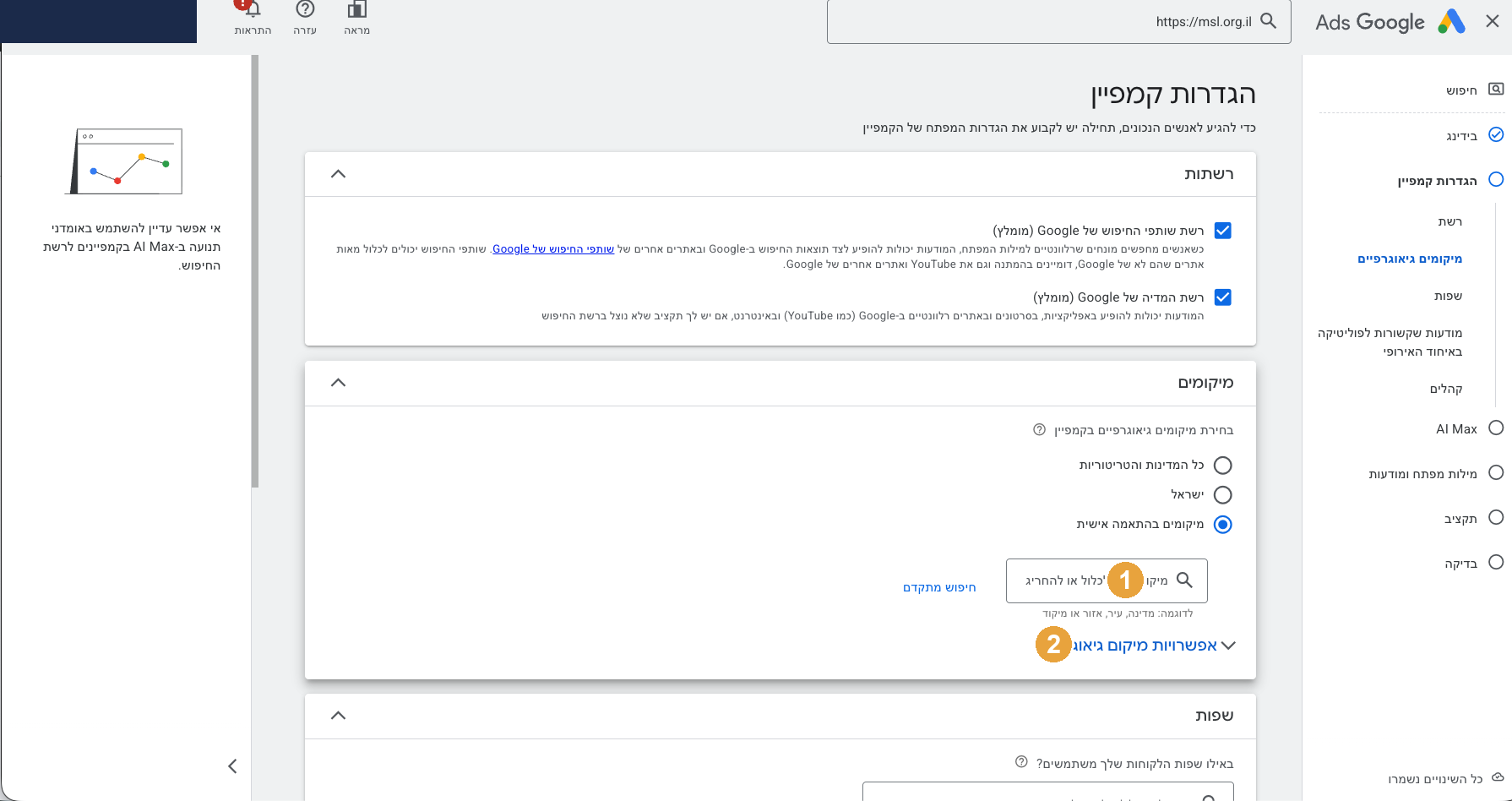Click the geographic location options link
Image resolution: width=1512 pixels, height=801 pixels.
1145,646
